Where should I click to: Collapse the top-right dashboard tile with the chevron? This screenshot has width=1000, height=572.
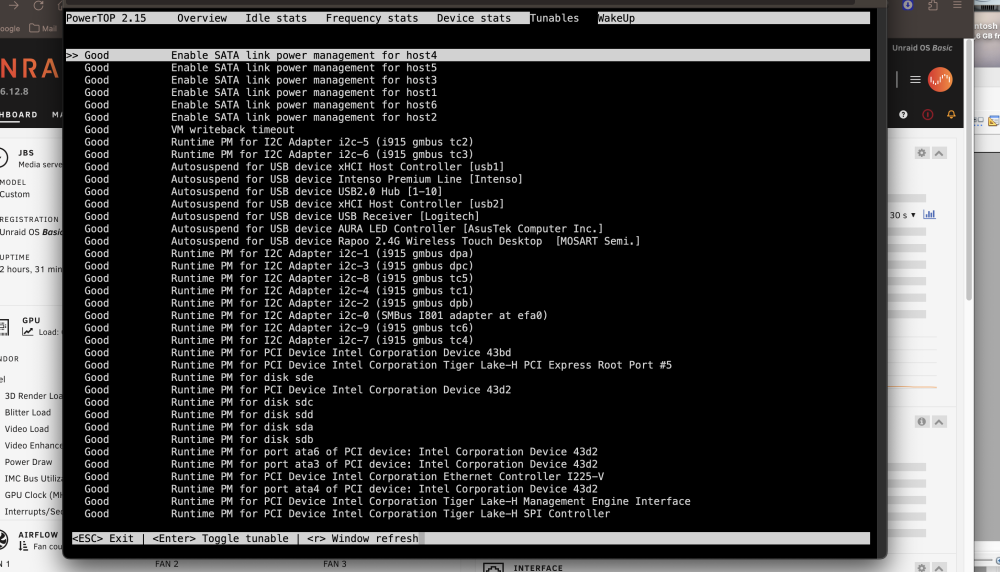coord(939,153)
